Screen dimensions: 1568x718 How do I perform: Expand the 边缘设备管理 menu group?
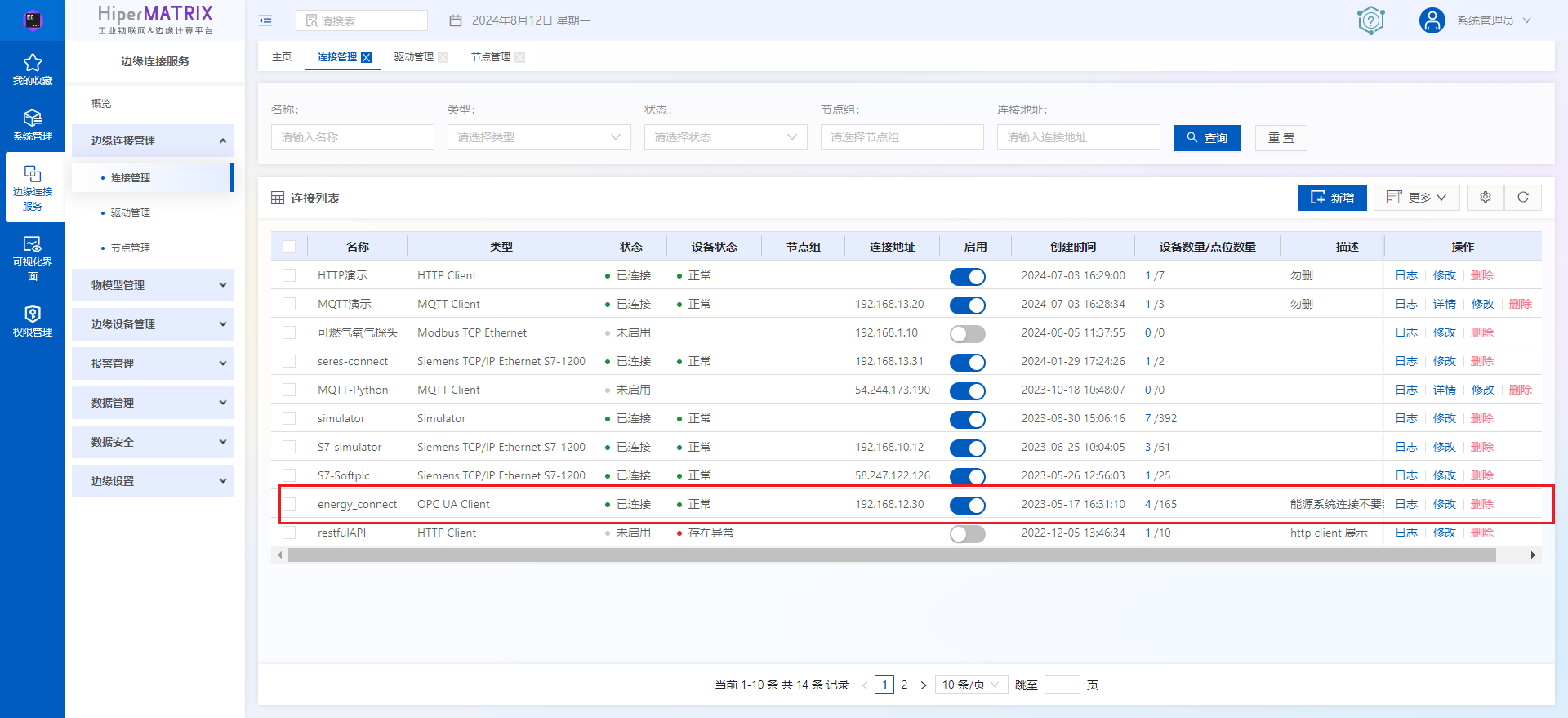(x=153, y=324)
